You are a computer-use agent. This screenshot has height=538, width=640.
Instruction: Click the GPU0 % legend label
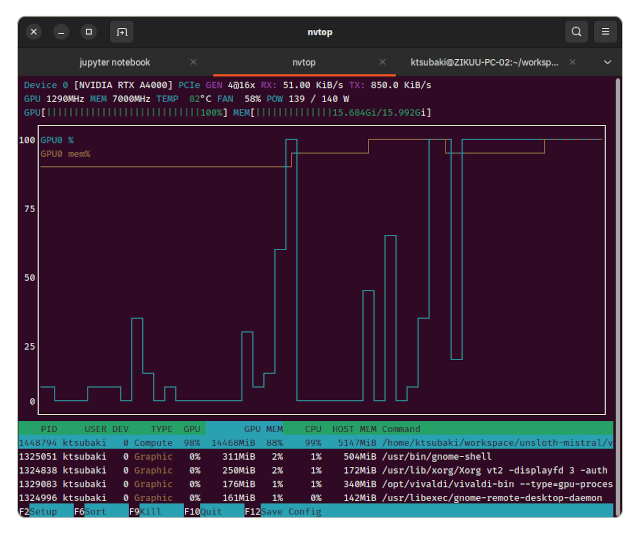57,140
